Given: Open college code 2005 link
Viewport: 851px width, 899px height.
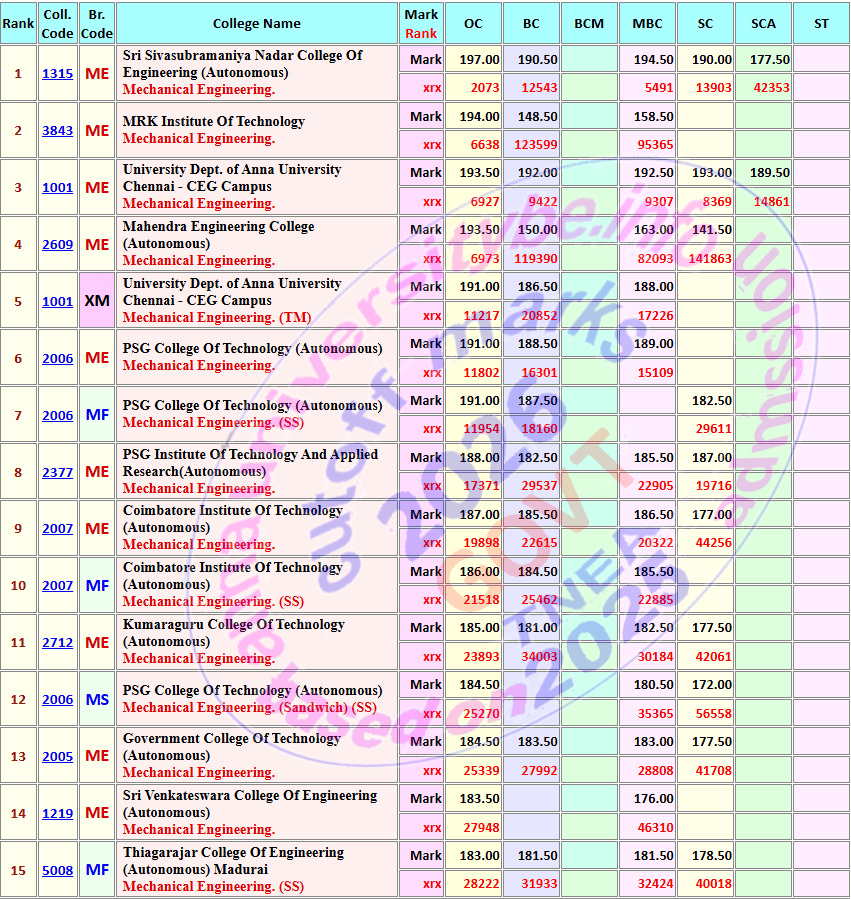Looking at the screenshot, I should coord(57,756).
